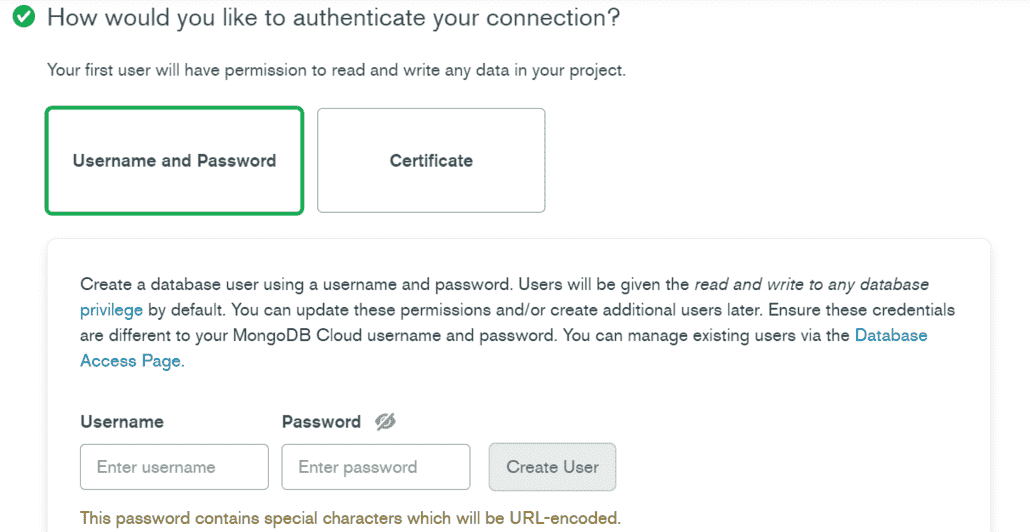The width and height of the screenshot is (1030, 532).
Task: Click the URL-encoded password warning text
Action: pos(350,518)
